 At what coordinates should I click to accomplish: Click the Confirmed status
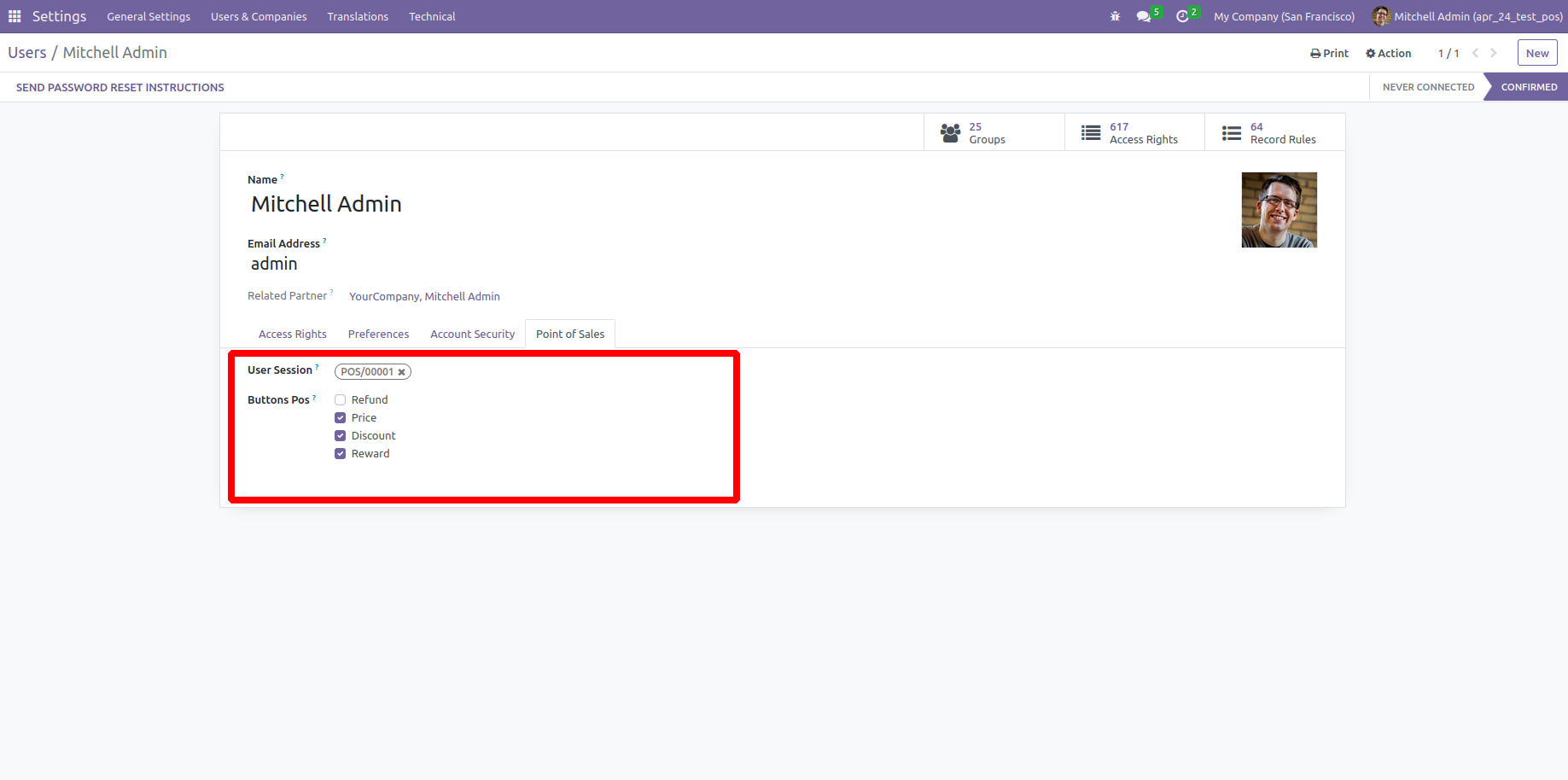tap(1529, 87)
